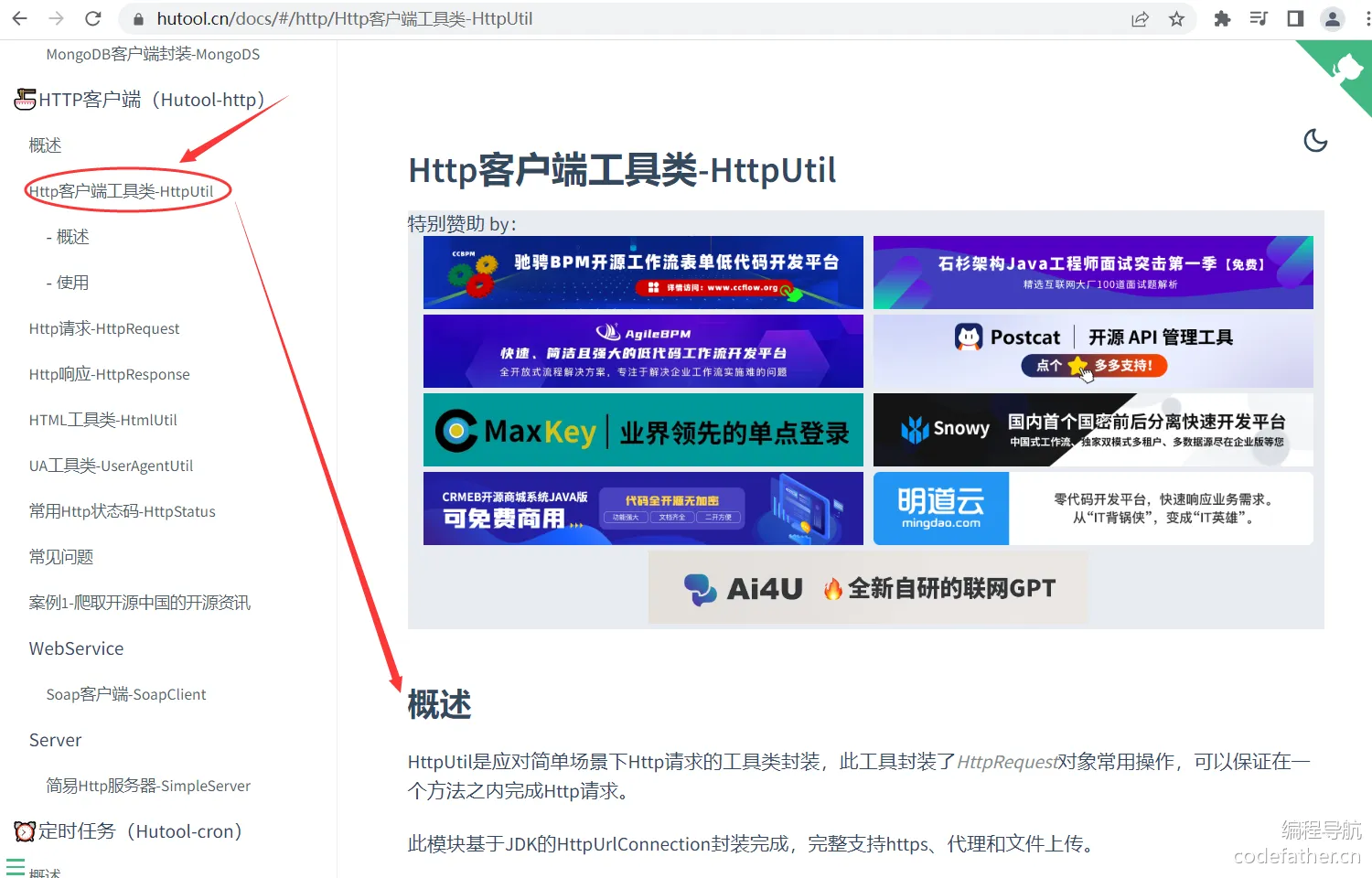Image resolution: width=1372 pixels, height=878 pixels.
Task: Open the browser profile avatar
Action: (1333, 19)
